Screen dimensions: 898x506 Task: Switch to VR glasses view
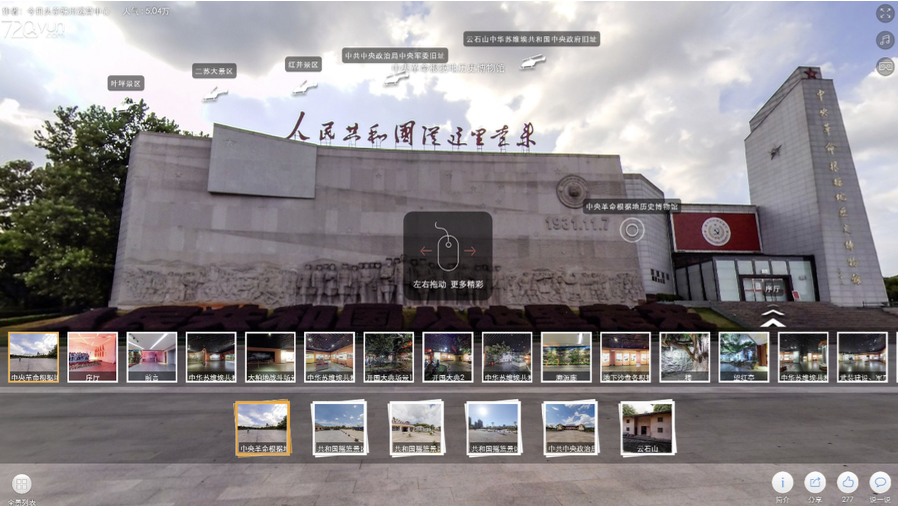coord(885,67)
